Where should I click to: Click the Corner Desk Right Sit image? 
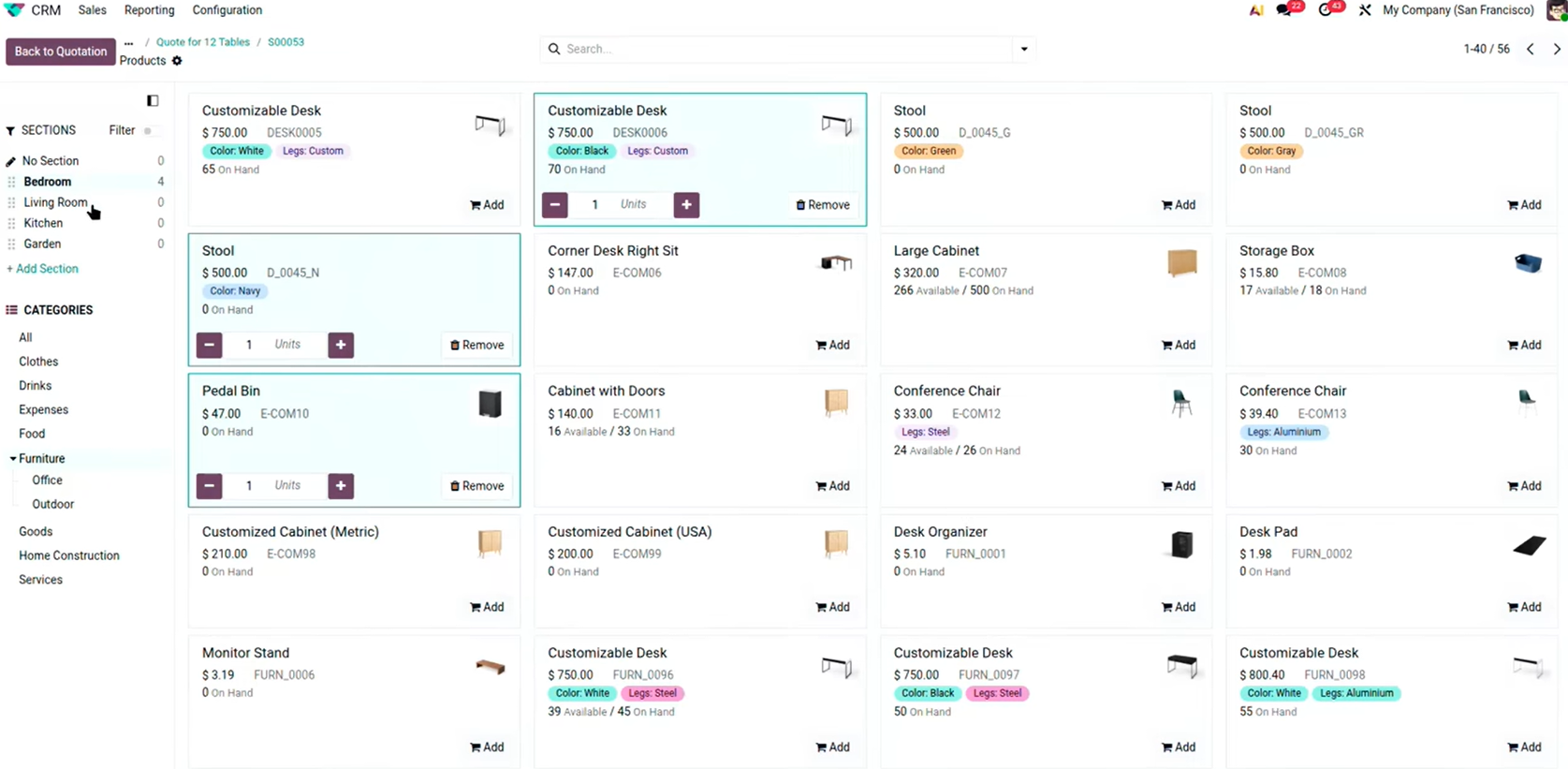pos(836,263)
